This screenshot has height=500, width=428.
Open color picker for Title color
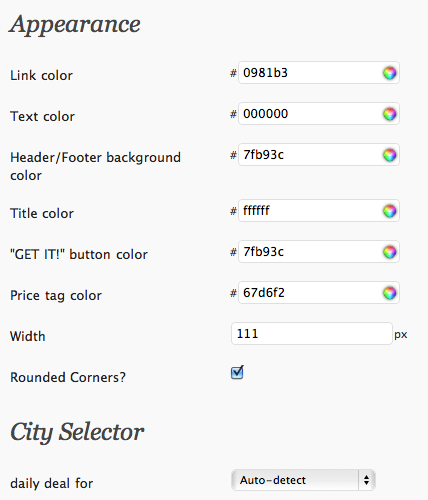pyautogui.click(x=389, y=211)
